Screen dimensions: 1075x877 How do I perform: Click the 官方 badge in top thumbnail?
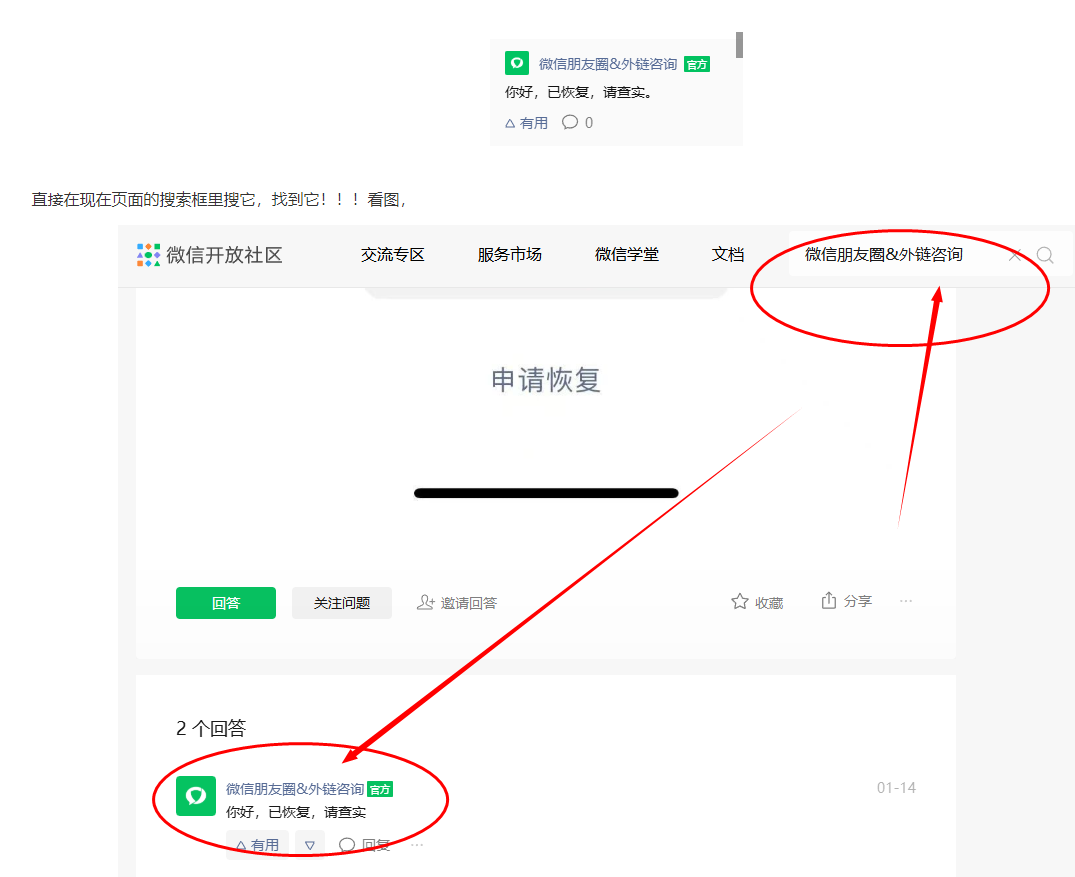pyautogui.click(x=697, y=64)
